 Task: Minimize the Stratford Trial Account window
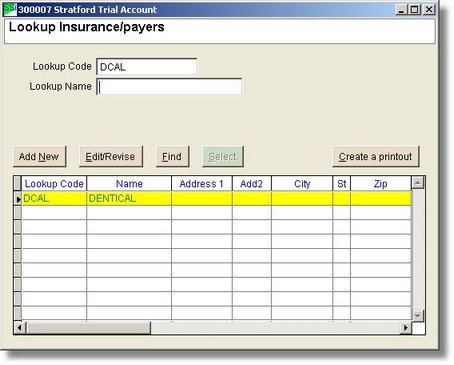[x=401, y=9]
